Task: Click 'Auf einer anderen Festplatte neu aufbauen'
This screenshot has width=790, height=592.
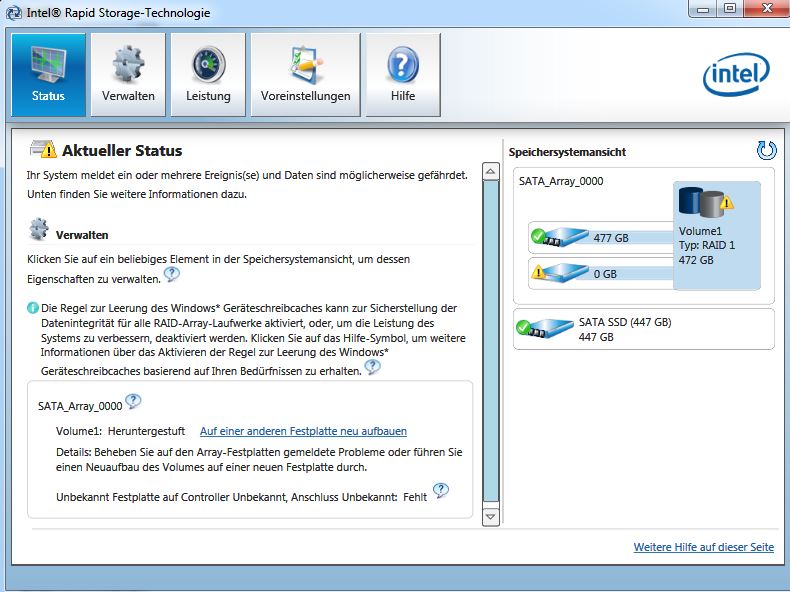Action: 303,431
